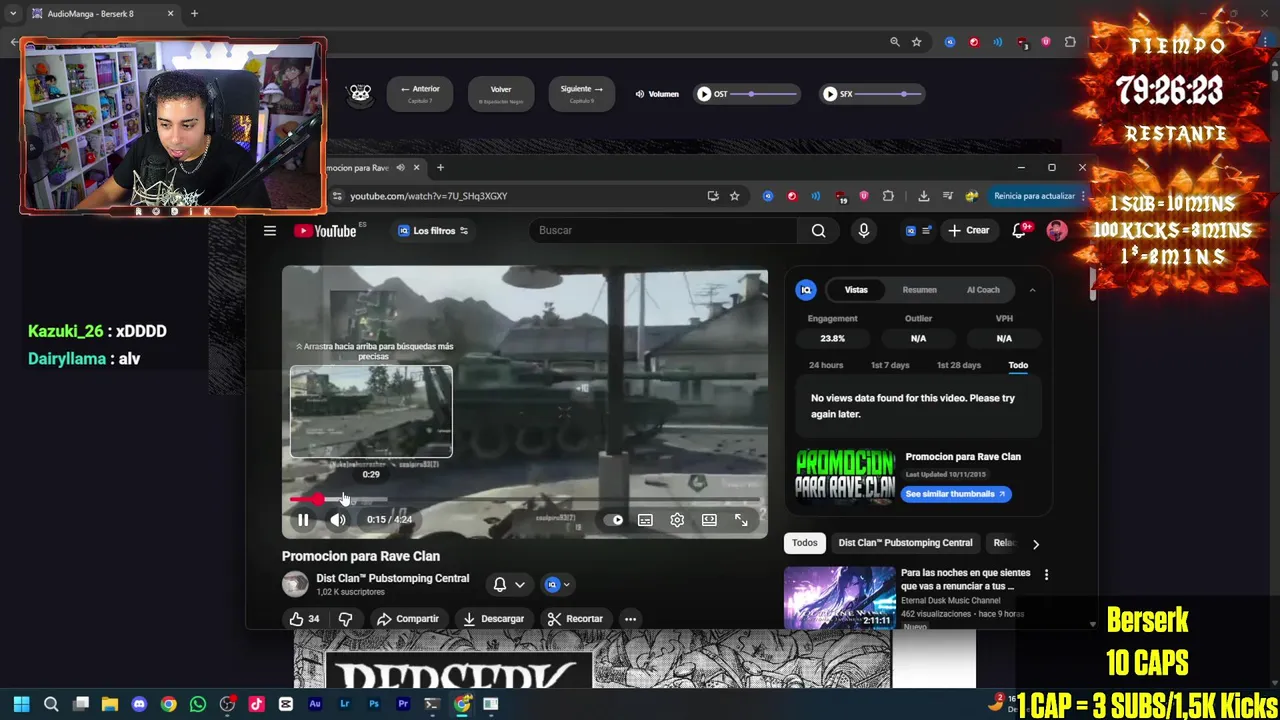Open the vidIQ dropdown next to the bell
Viewport: 1280px width, 720px height.
[557, 584]
